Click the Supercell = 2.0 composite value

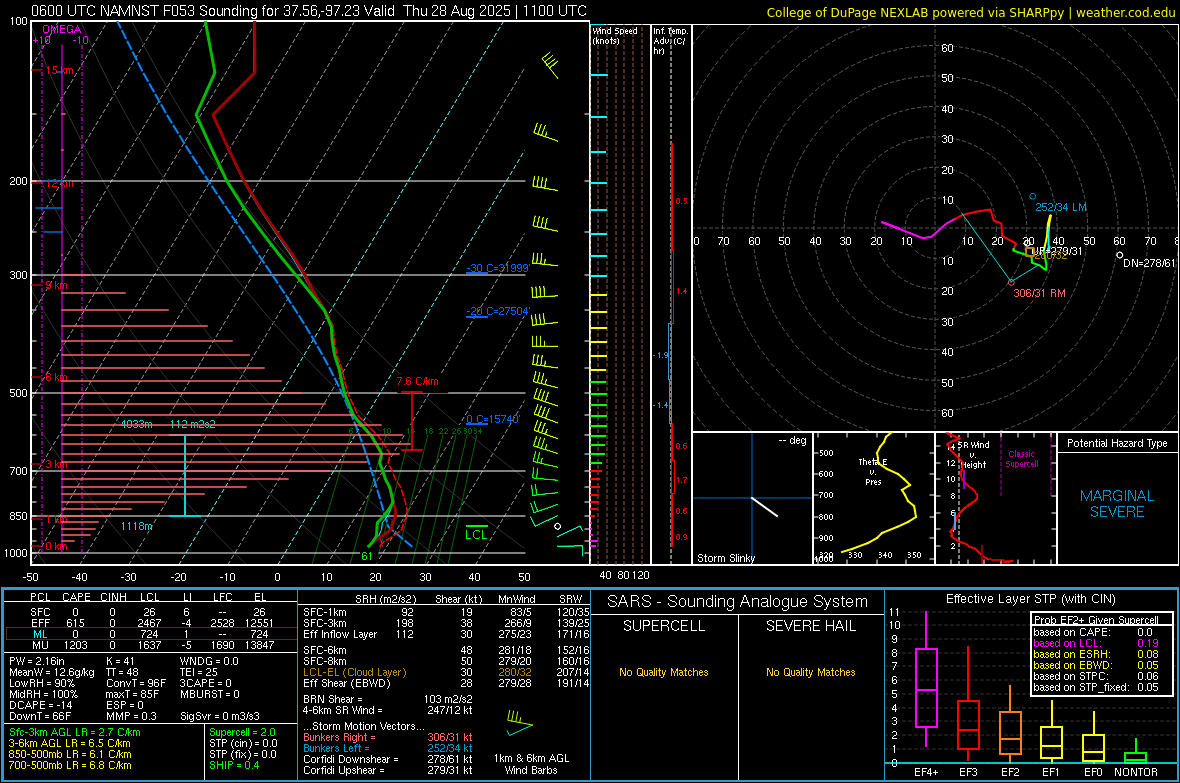coord(242,732)
